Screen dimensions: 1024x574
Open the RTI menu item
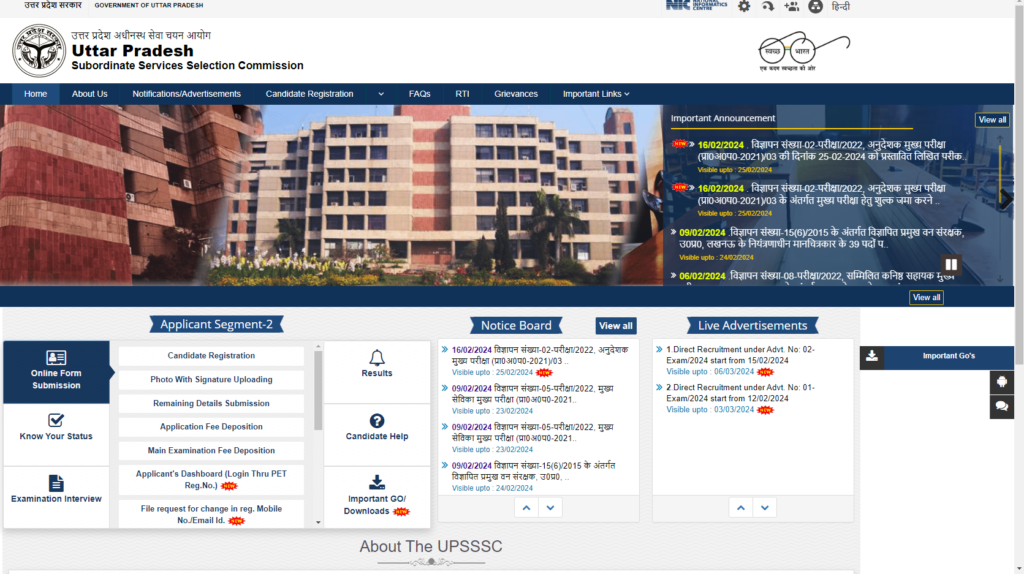[x=462, y=94]
